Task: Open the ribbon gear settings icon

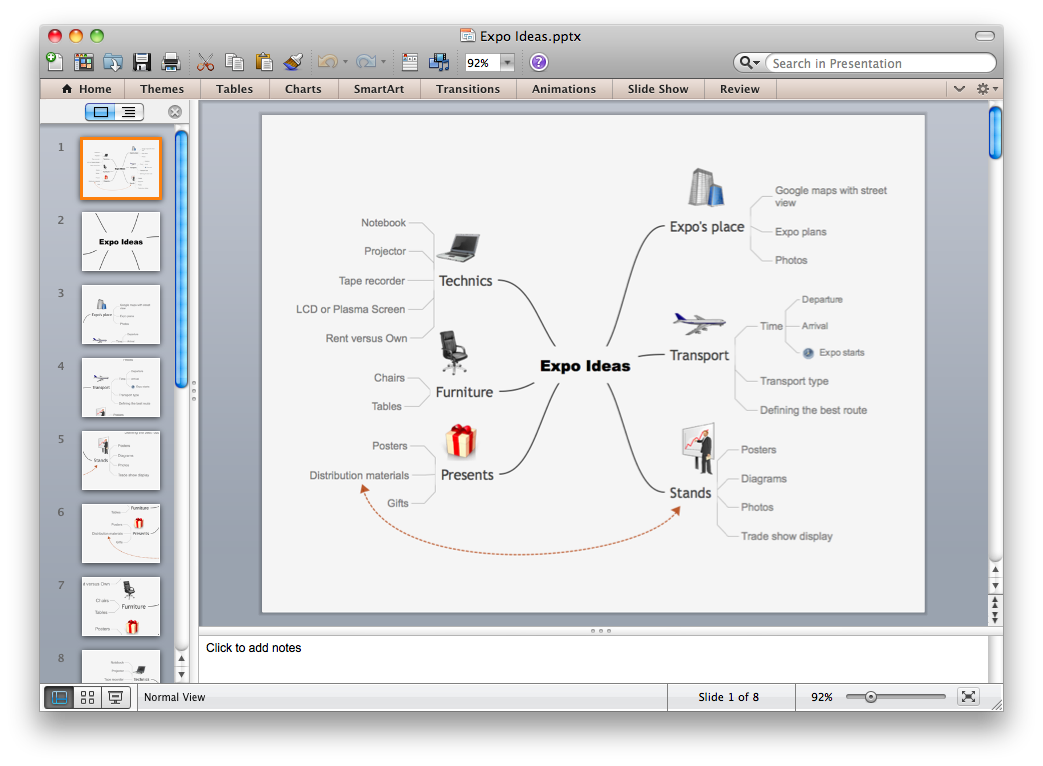Action: tap(986, 88)
